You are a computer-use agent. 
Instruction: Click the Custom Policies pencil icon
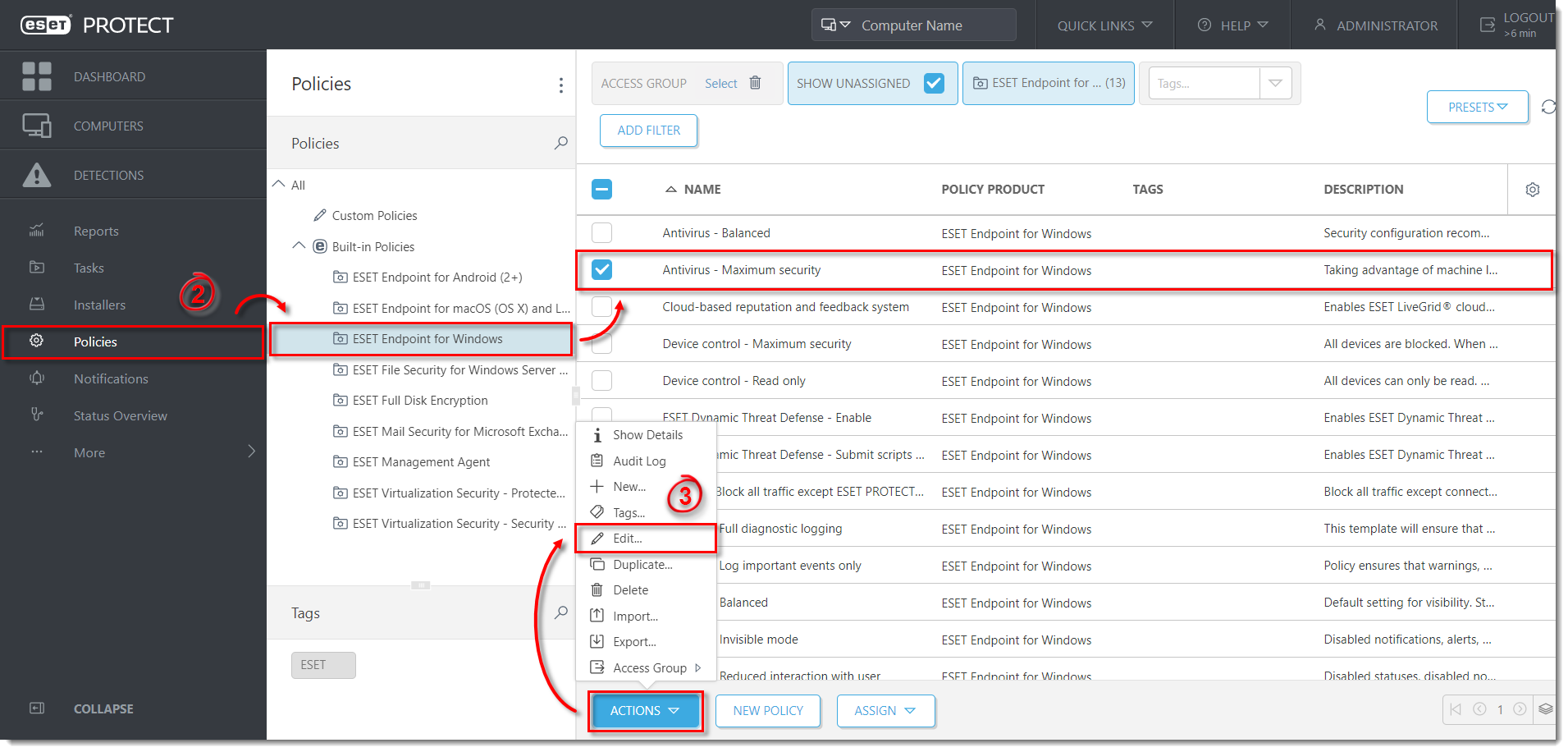point(320,215)
